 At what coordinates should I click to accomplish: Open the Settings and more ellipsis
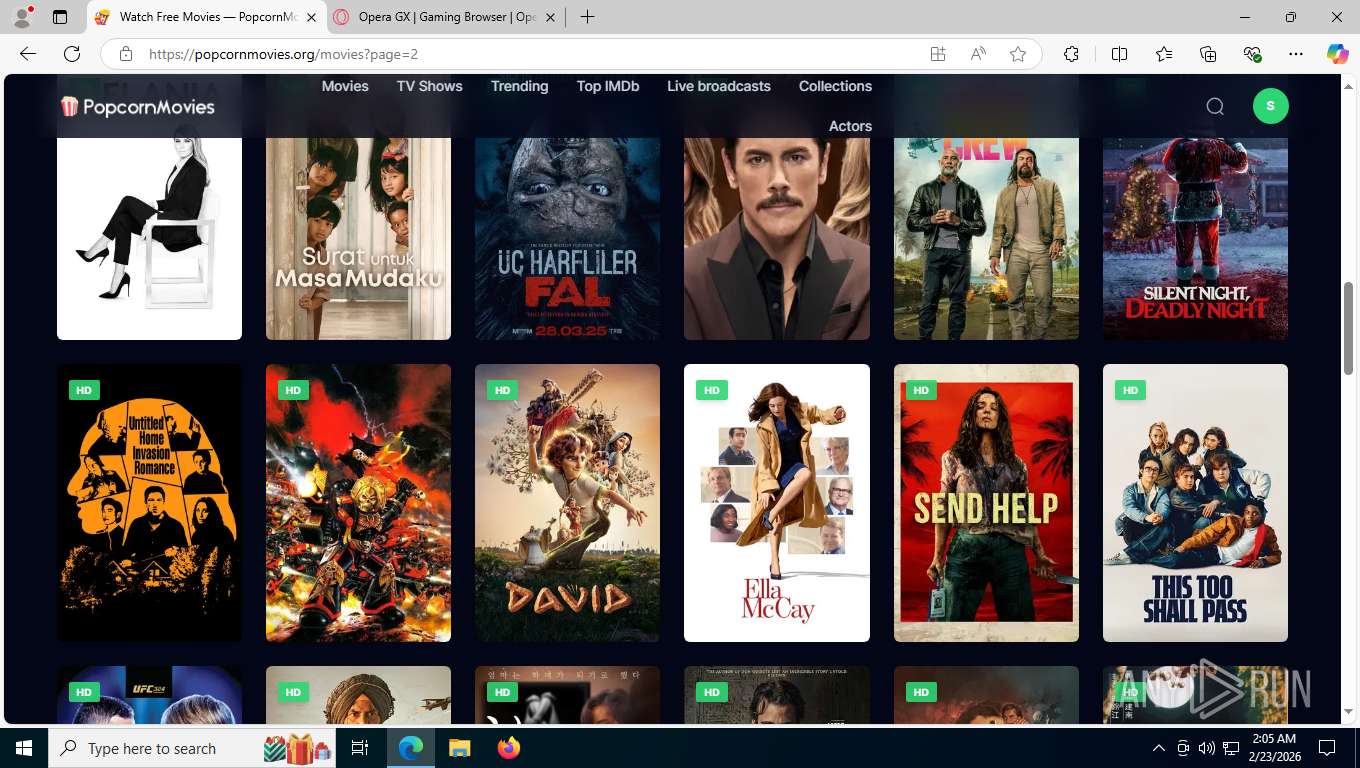pyautogui.click(x=1296, y=54)
